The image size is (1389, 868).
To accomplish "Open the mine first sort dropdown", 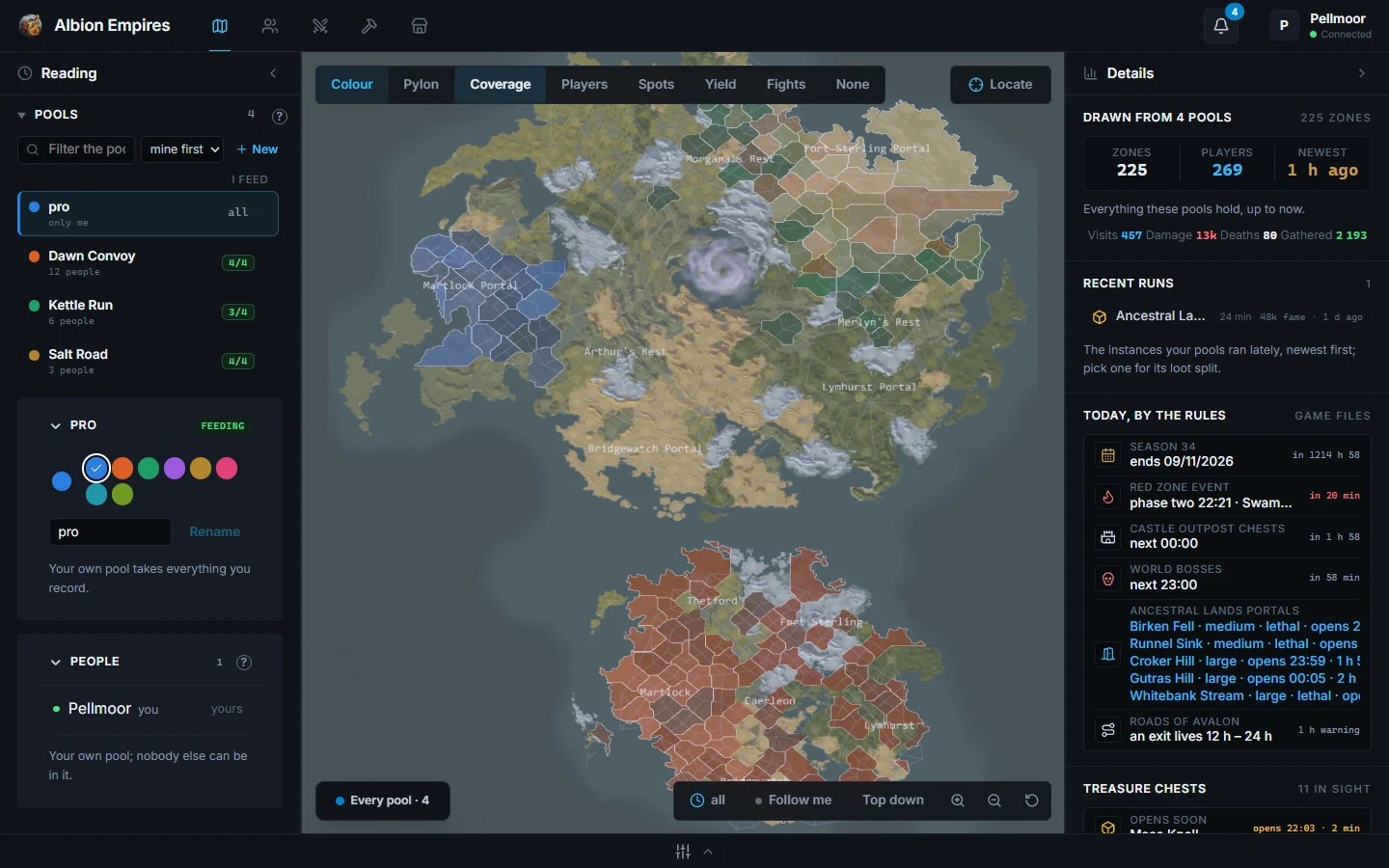I will (x=182, y=149).
